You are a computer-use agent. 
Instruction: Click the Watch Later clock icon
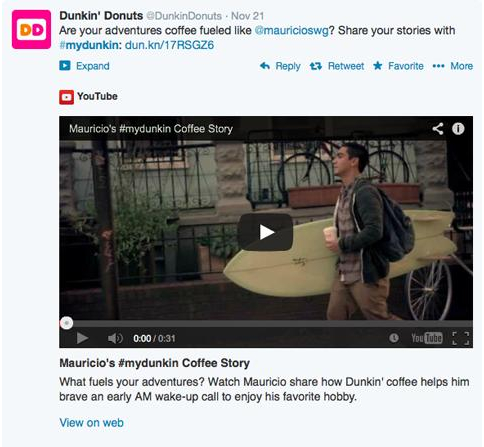394,338
